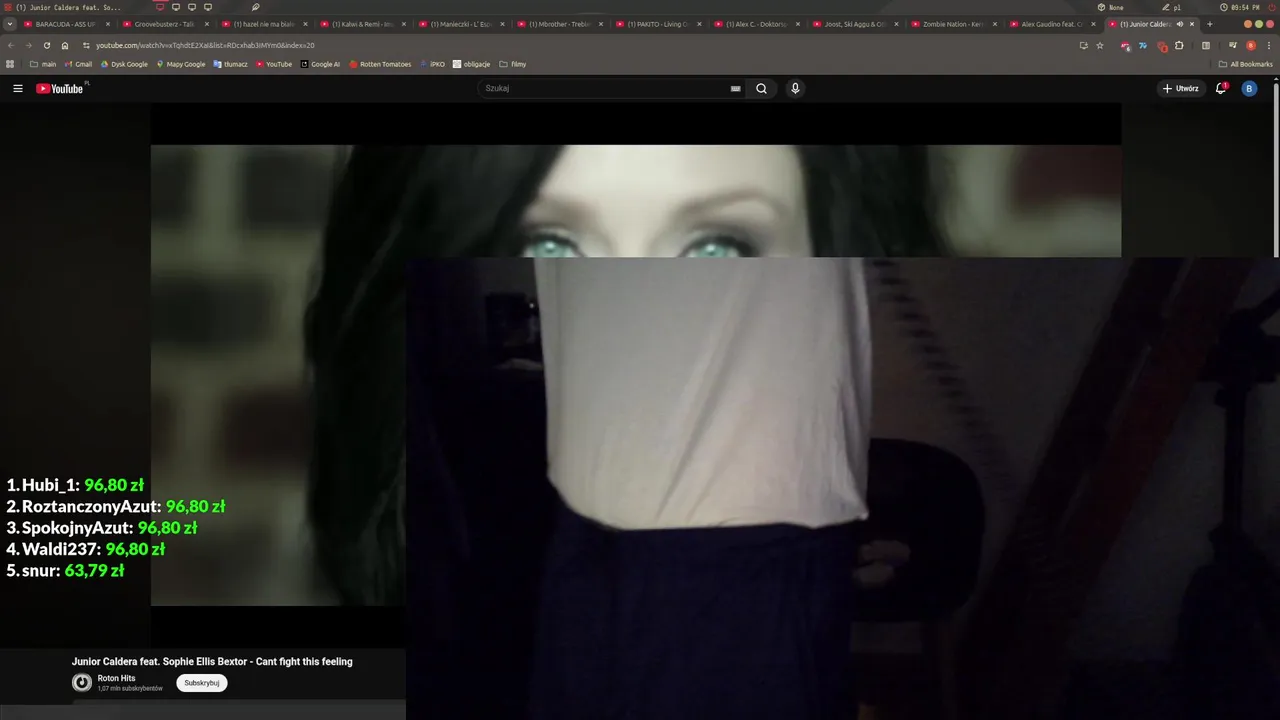
Task: Go to the YouTube home logo
Action: click(60, 89)
